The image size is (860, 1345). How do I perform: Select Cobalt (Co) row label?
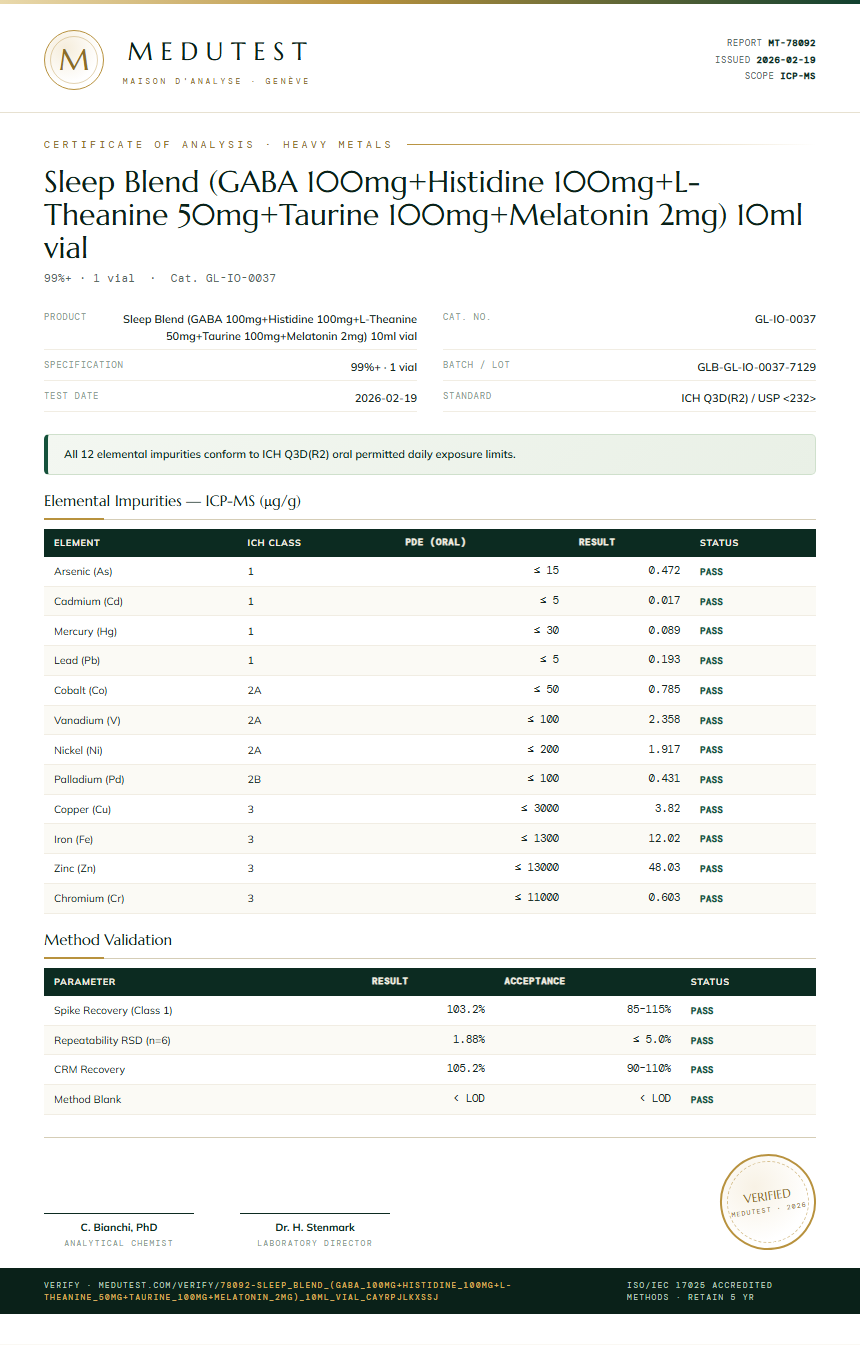pyautogui.click(x=81, y=691)
